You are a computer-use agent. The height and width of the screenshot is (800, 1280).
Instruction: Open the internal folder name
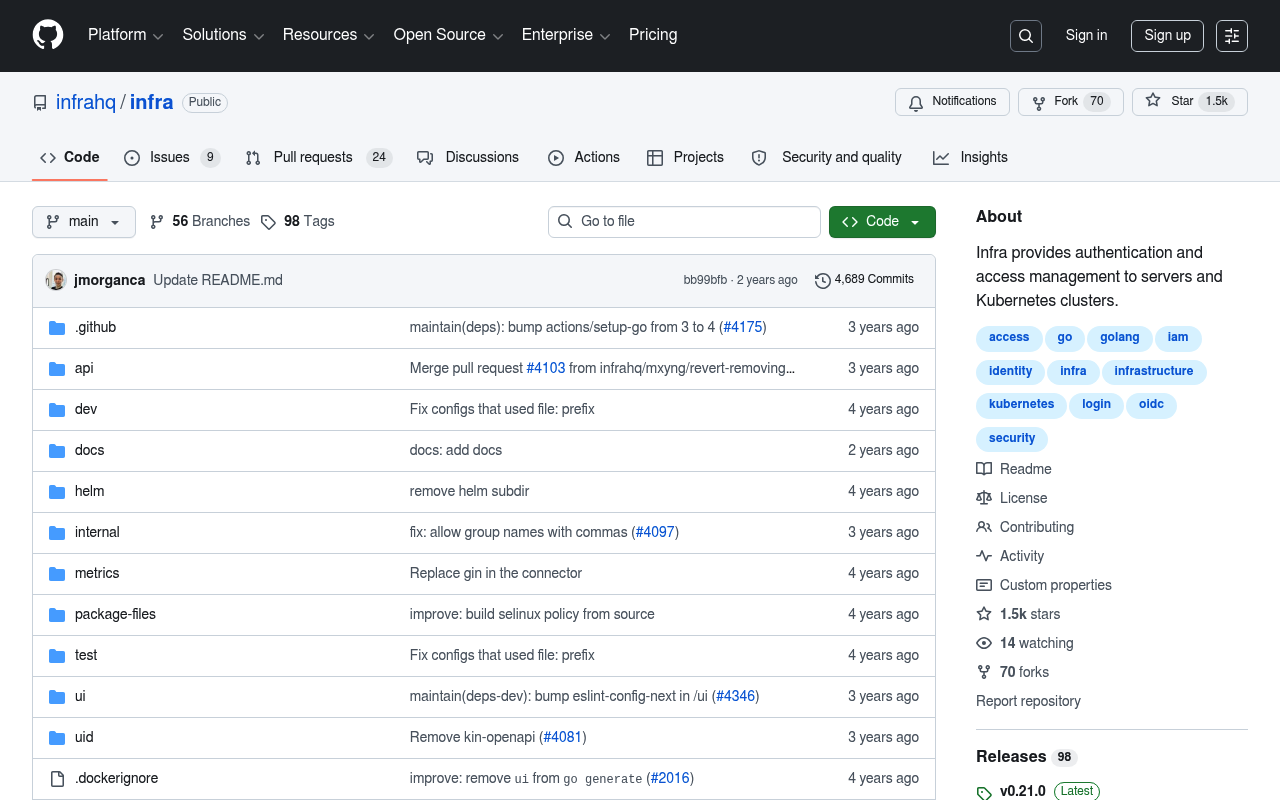tap(97, 533)
